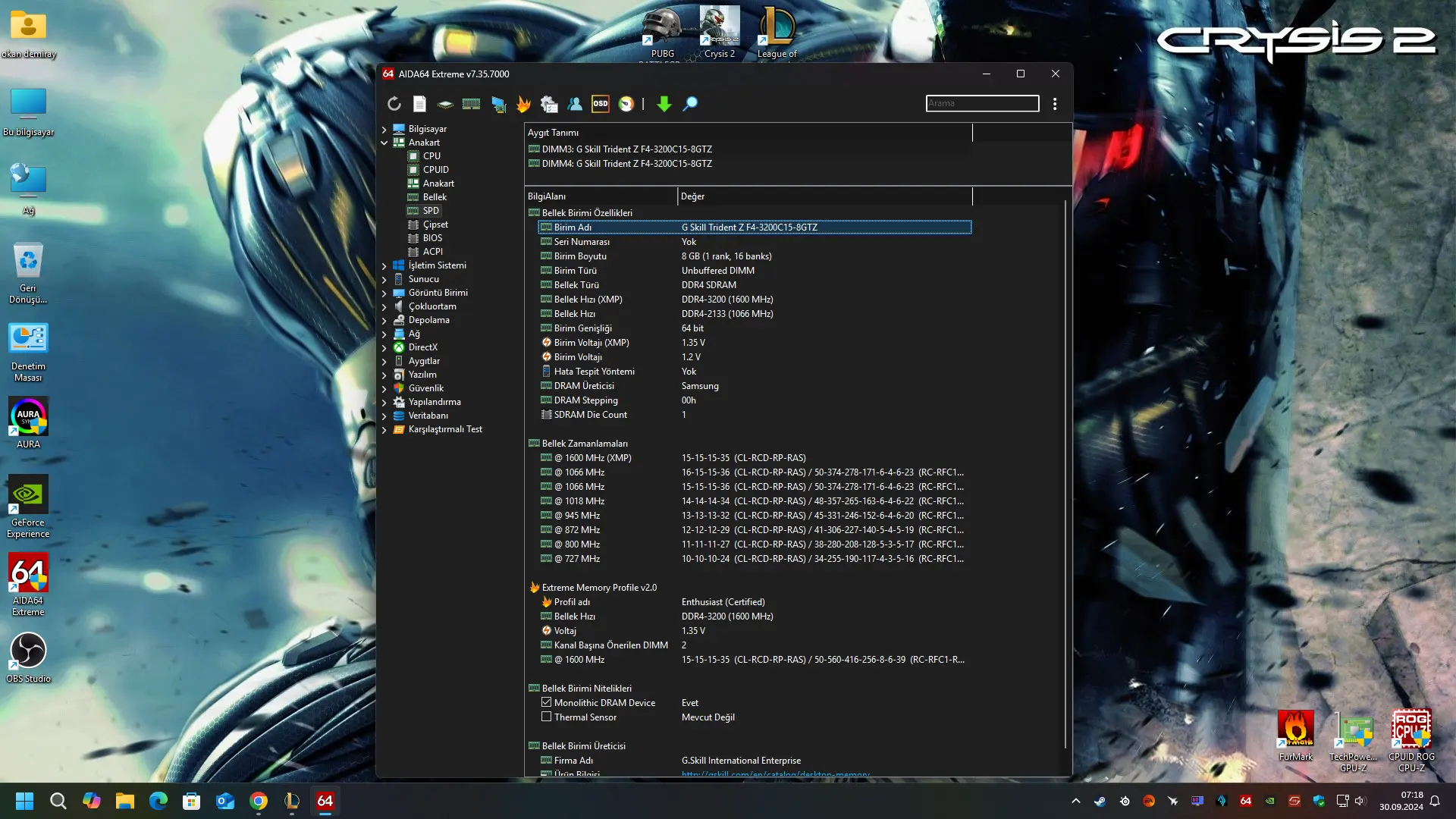
Task: Click the monitor and network card toolbar icon
Action: coord(498,104)
